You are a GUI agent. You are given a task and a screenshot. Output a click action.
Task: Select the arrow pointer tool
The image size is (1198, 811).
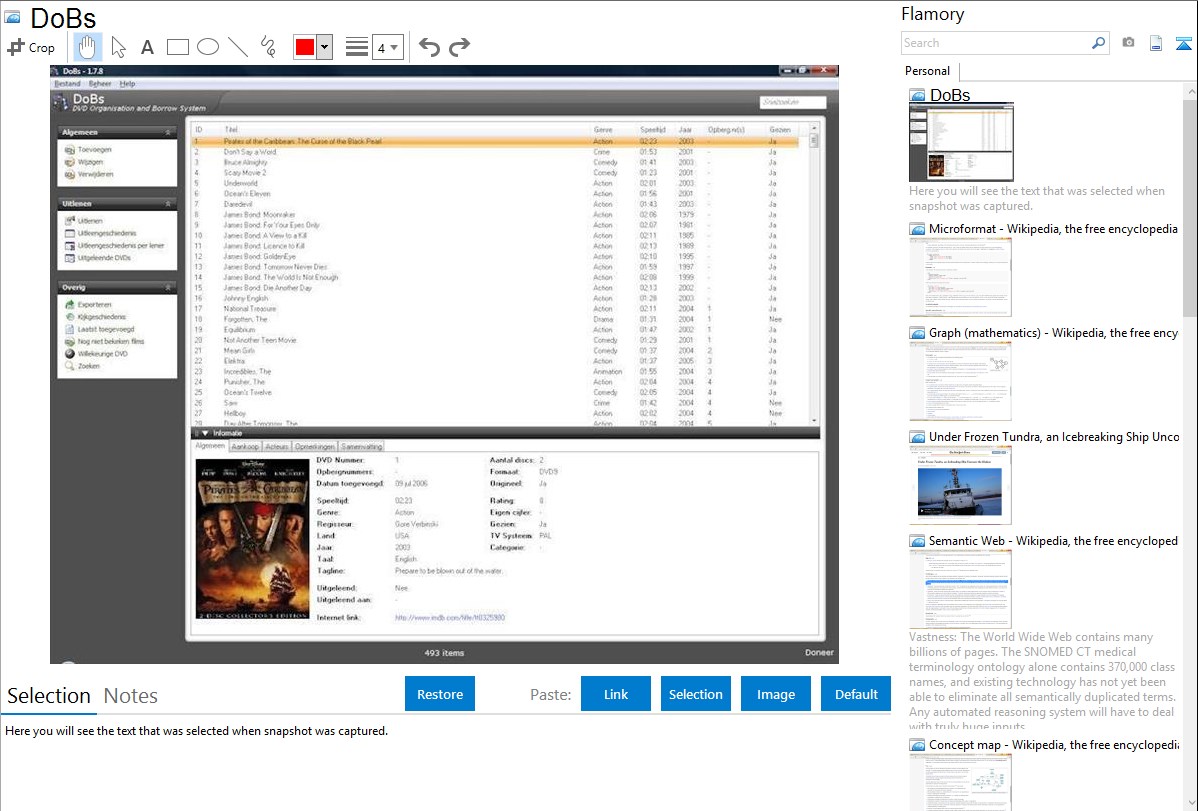pos(118,47)
